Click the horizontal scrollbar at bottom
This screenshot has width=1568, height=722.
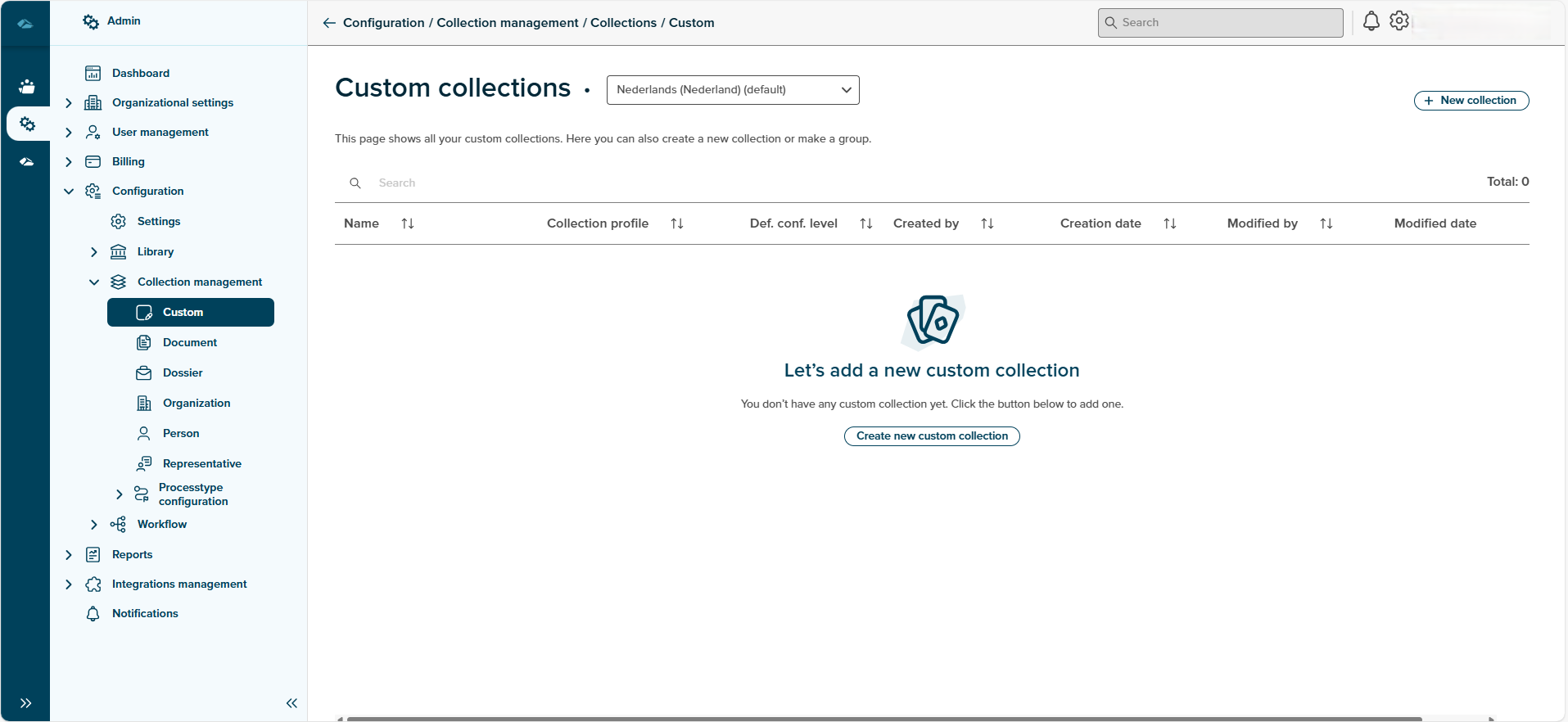point(884,719)
